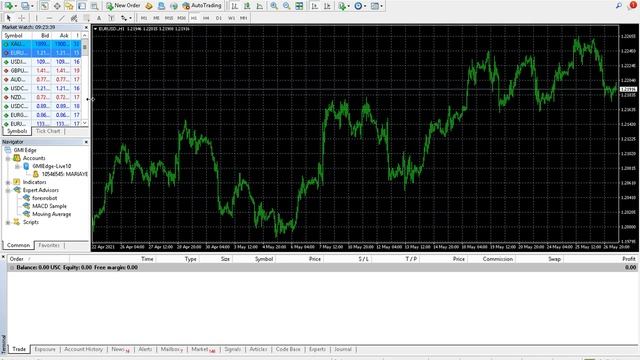This screenshot has height=360, width=640.
Task: Switch to the M5 timeframe
Action: pyautogui.click(x=156, y=18)
